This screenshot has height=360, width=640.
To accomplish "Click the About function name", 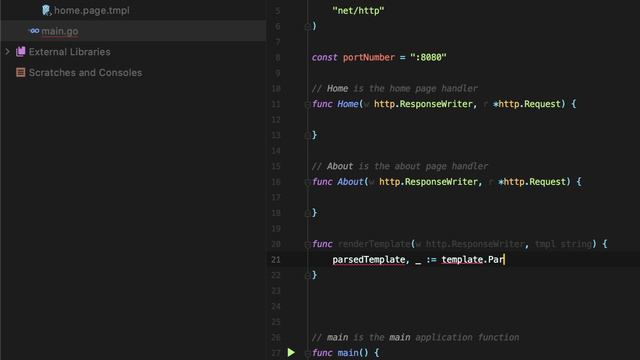I will pos(350,182).
